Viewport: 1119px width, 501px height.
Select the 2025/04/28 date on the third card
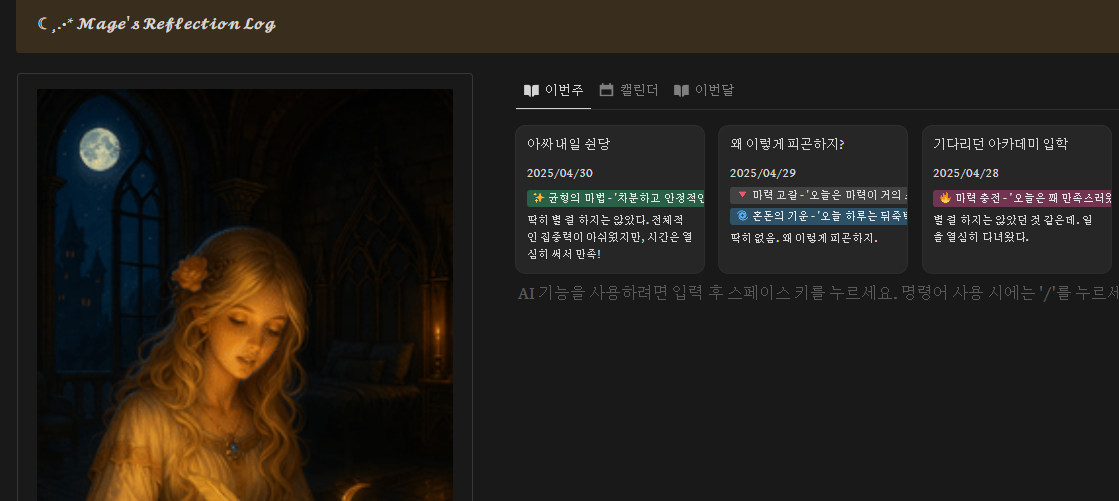[967, 173]
